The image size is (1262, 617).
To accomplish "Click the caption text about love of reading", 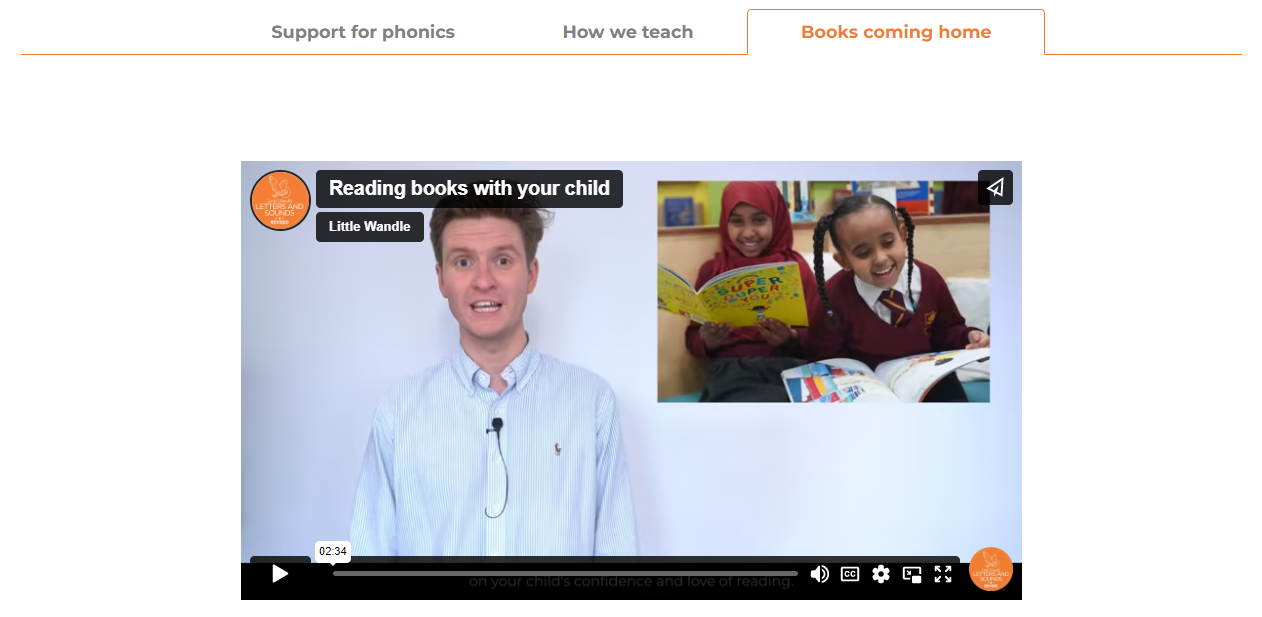I will (x=631, y=581).
